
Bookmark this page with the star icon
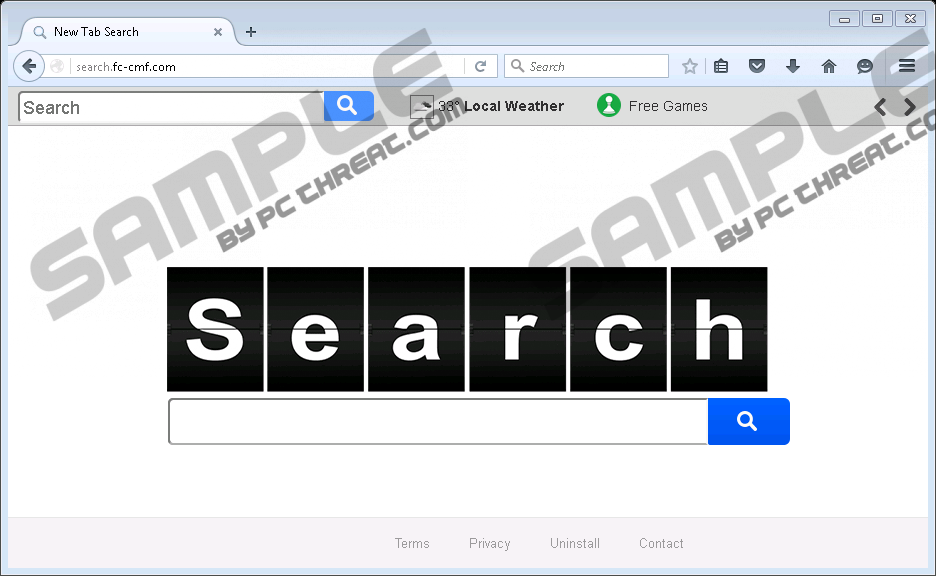[689, 66]
